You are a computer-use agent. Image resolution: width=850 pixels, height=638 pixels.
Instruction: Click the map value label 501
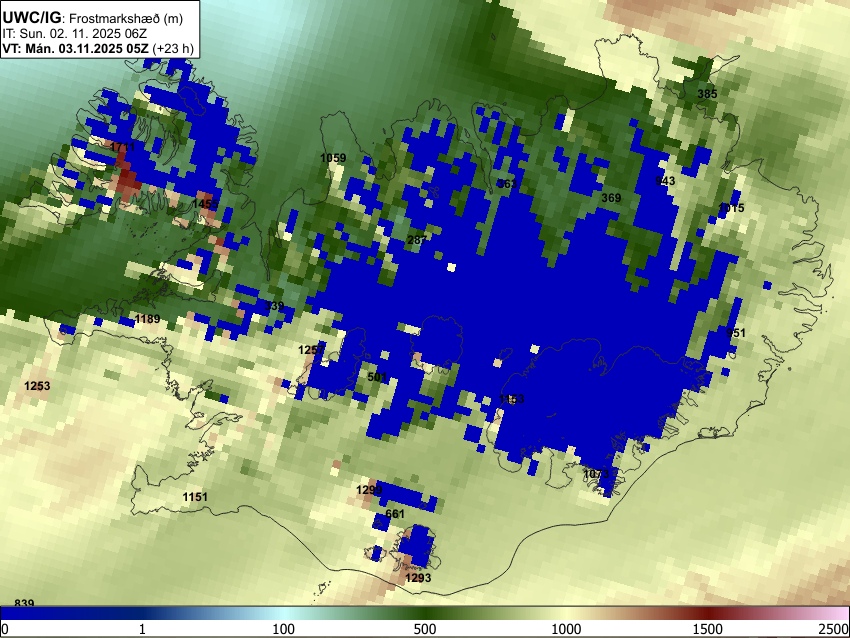[377, 377]
